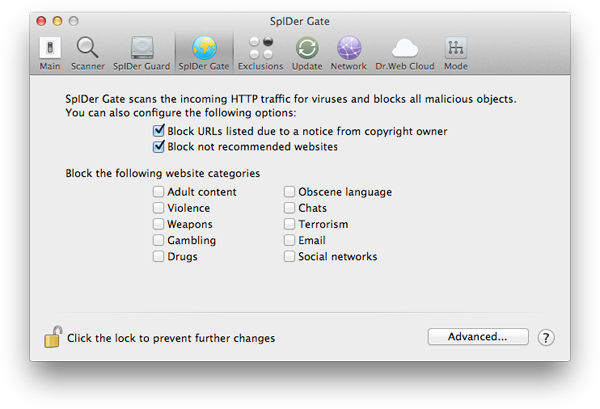Viewport: 600px width, 409px height.
Task: Switch to SpIDer Guard pane
Action: pyautogui.click(x=142, y=54)
